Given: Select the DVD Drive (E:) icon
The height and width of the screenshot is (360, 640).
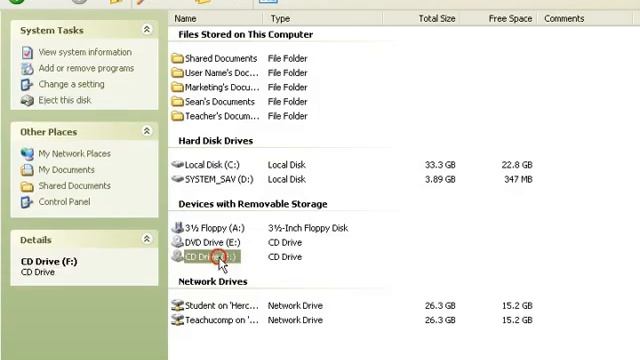Looking at the screenshot, I should point(177,242).
